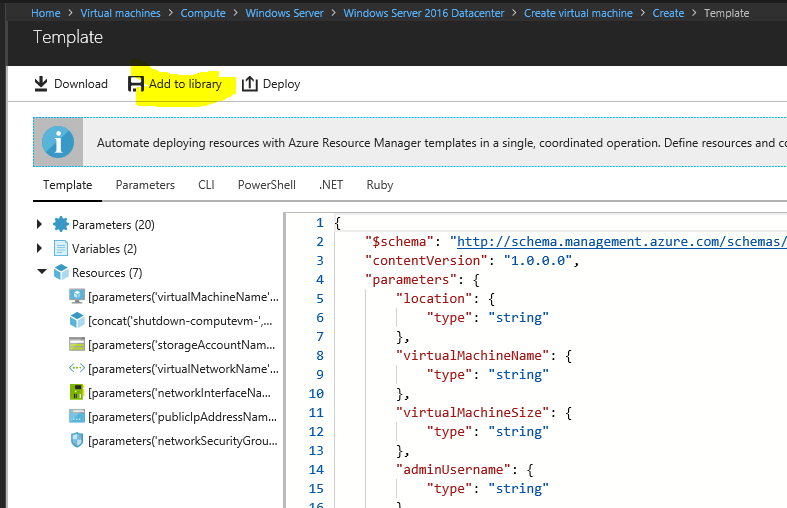787x508 pixels.
Task: Click the virtual machine monitor icon
Action: pos(77,296)
